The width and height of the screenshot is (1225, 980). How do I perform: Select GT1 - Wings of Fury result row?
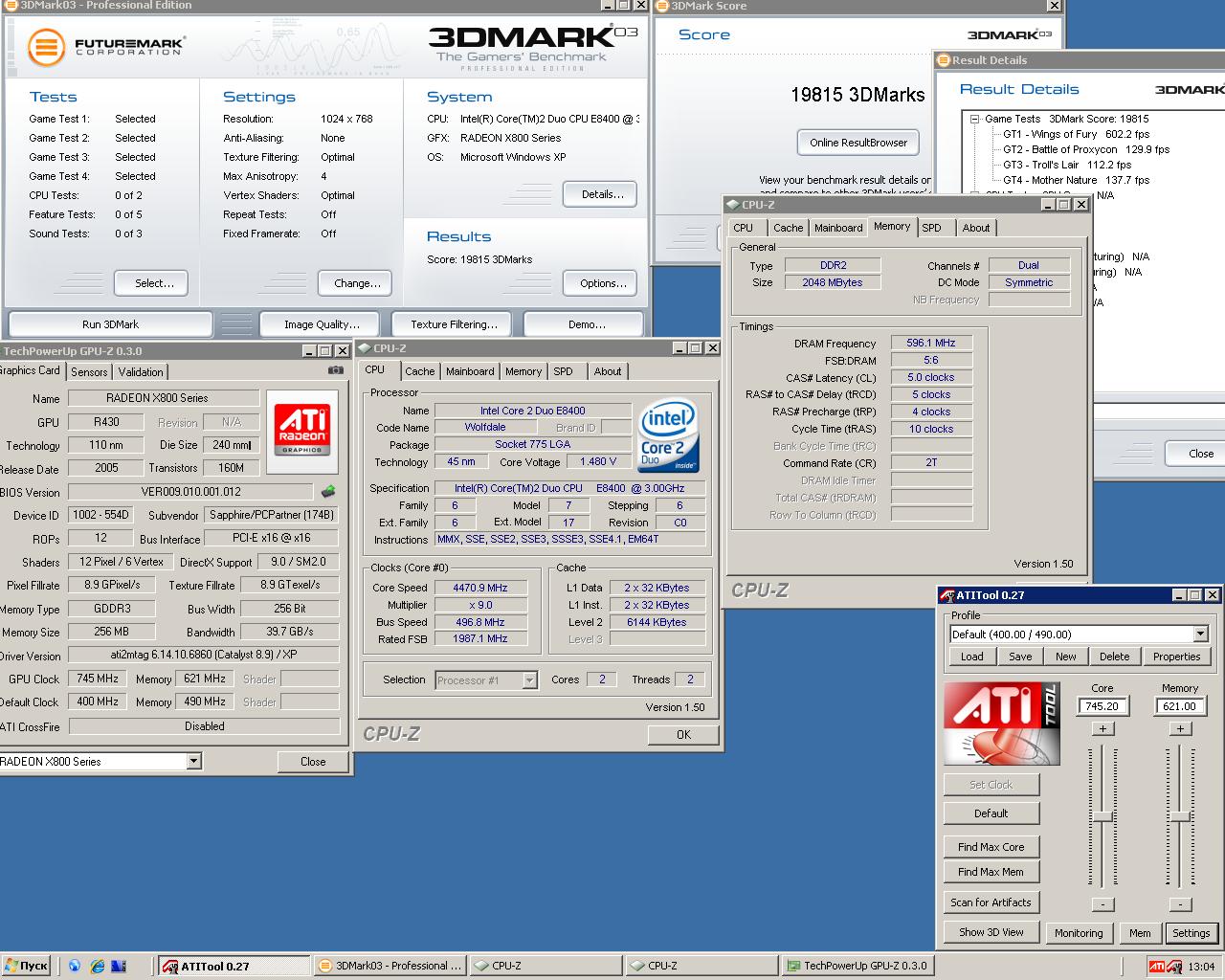pyautogui.click(x=1076, y=134)
